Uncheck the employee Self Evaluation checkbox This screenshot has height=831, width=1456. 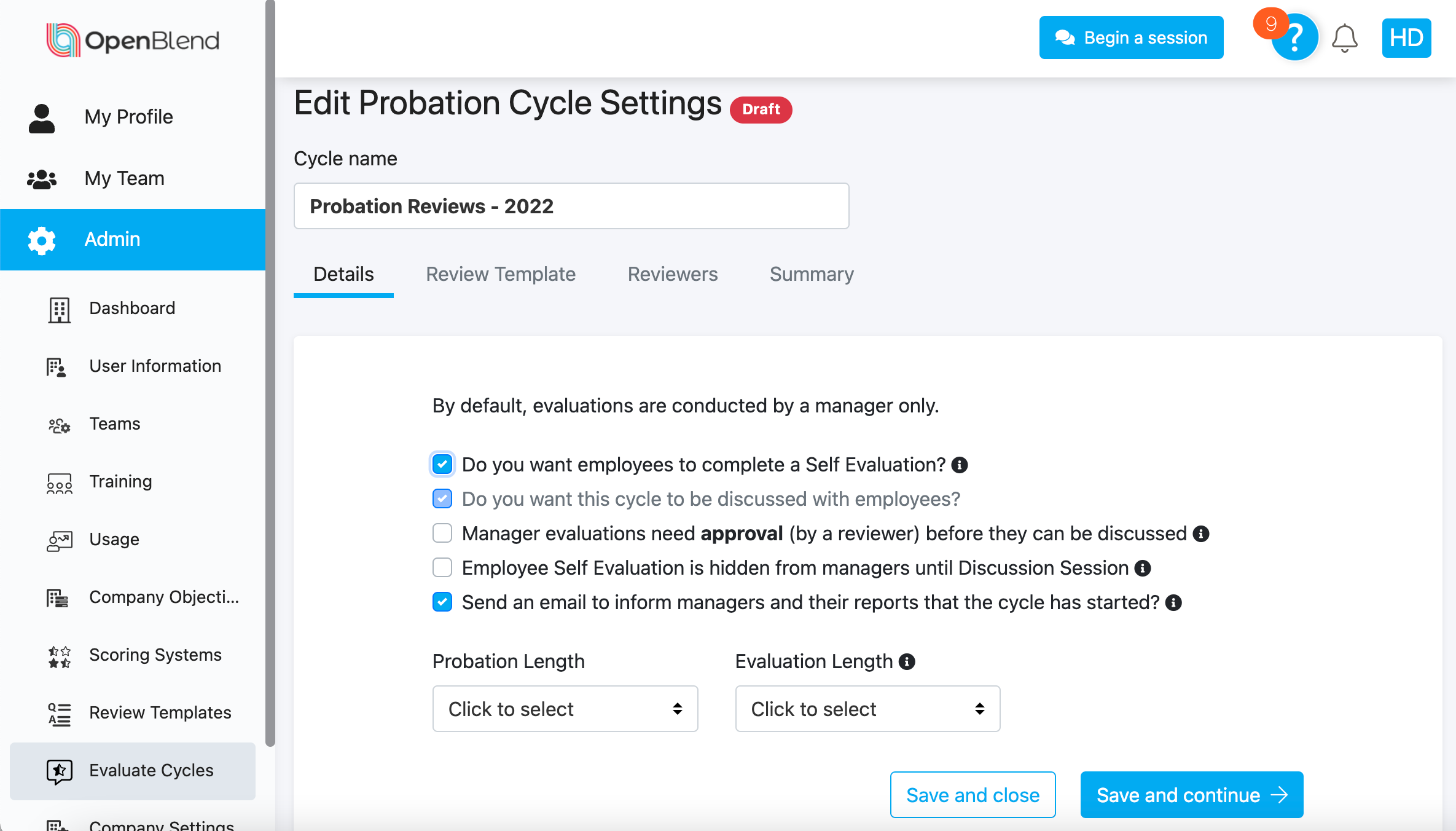pos(442,465)
